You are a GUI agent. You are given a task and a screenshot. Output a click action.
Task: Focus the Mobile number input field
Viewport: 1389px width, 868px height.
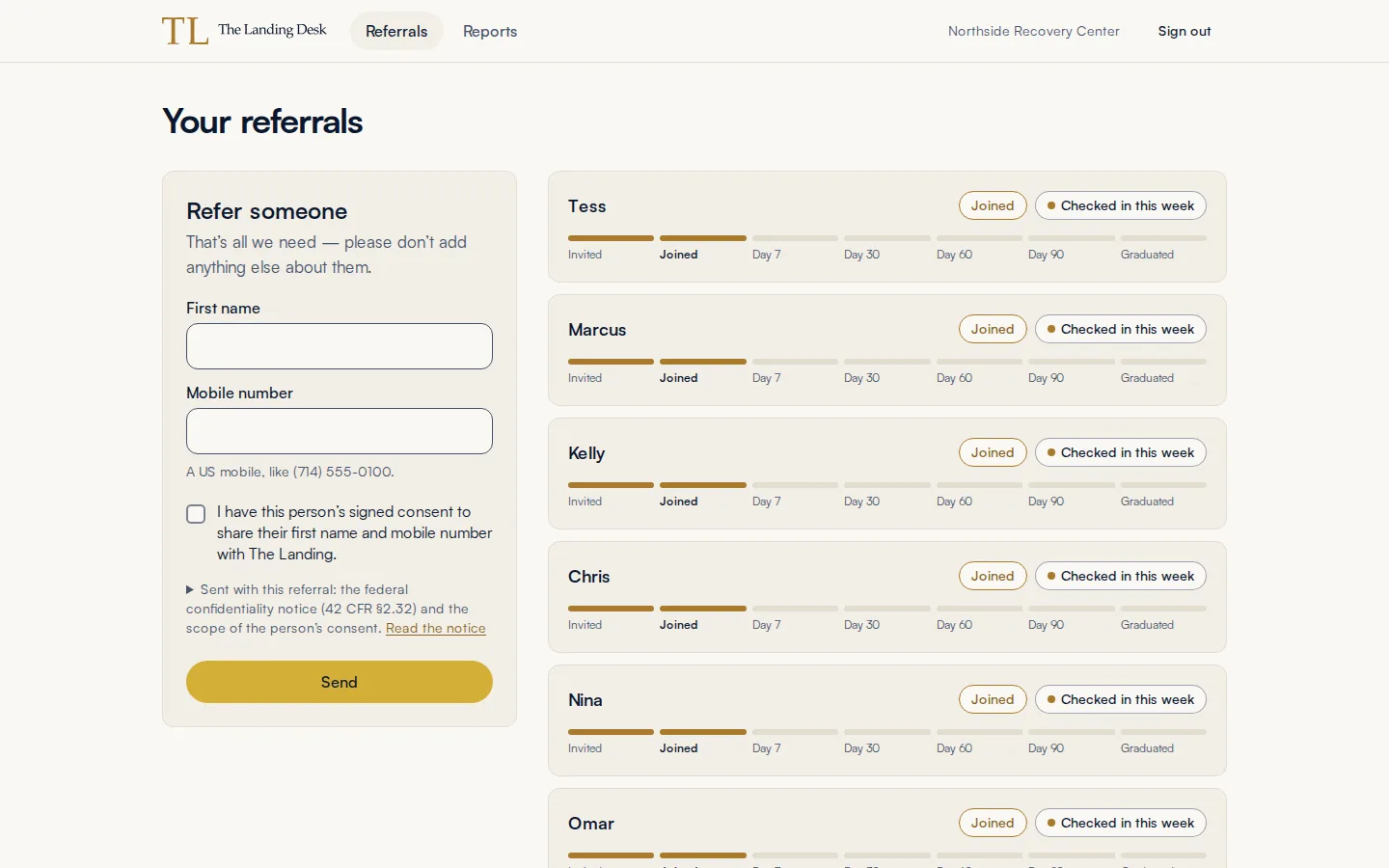340,431
